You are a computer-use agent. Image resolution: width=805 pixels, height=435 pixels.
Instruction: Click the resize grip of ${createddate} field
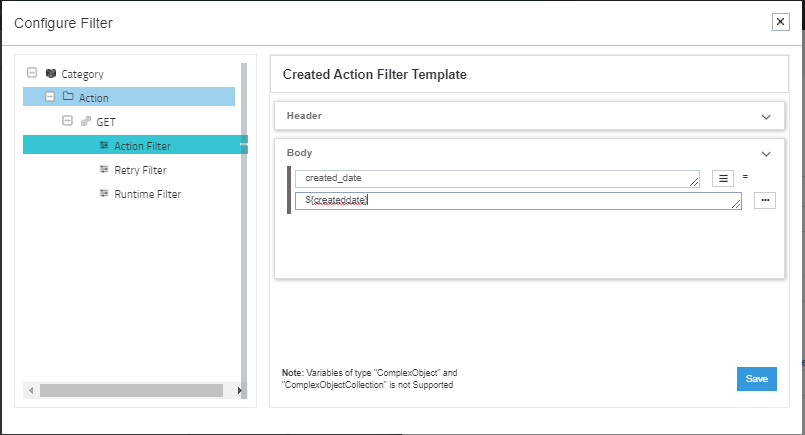[736, 204]
